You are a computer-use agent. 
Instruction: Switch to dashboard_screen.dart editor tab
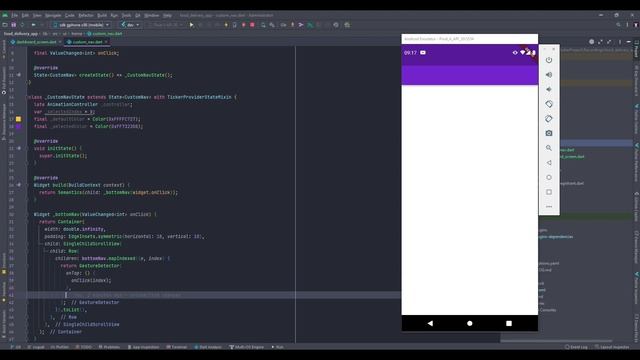click(x=36, y=42)
